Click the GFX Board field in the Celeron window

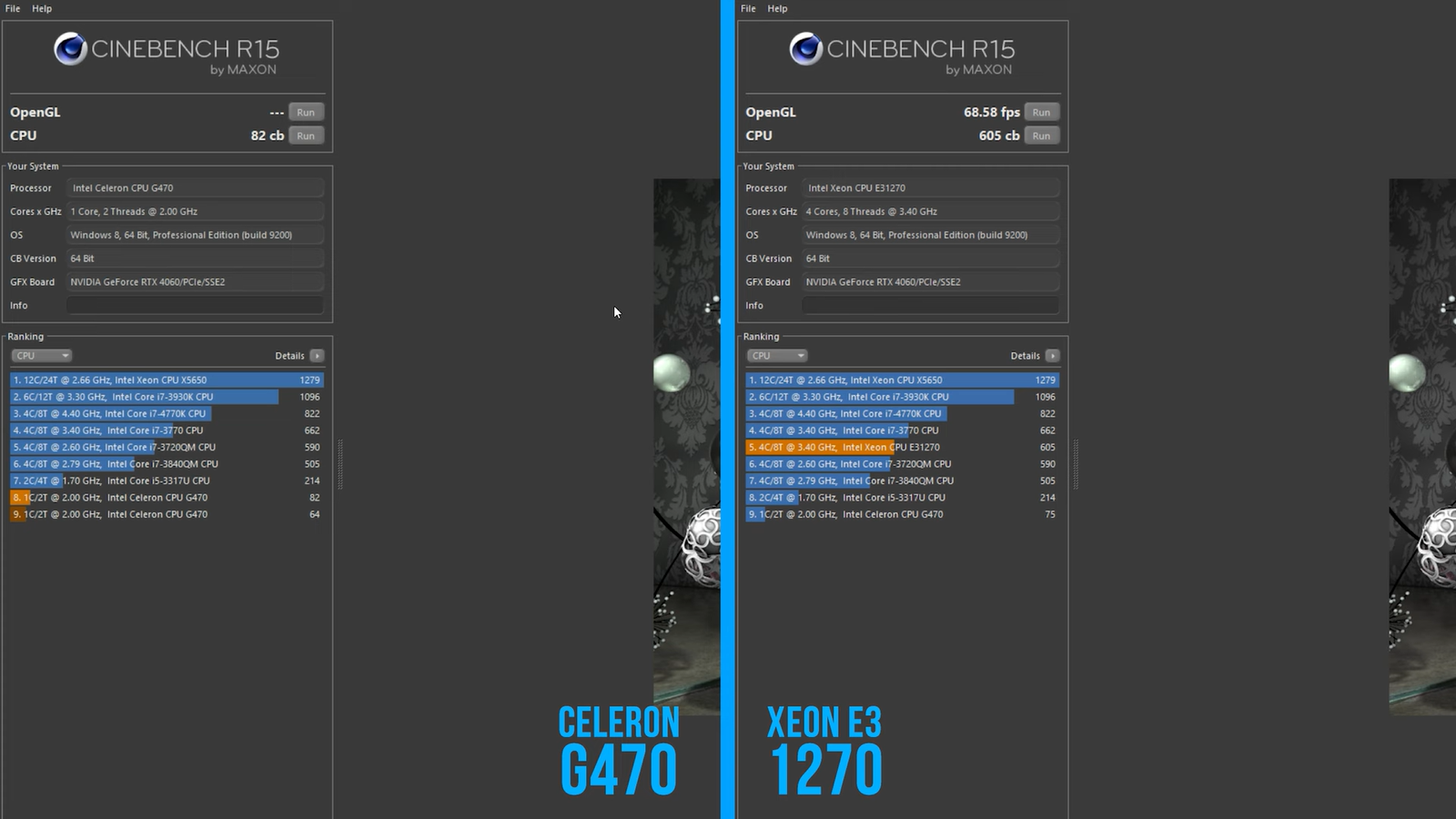click(195, 282)
